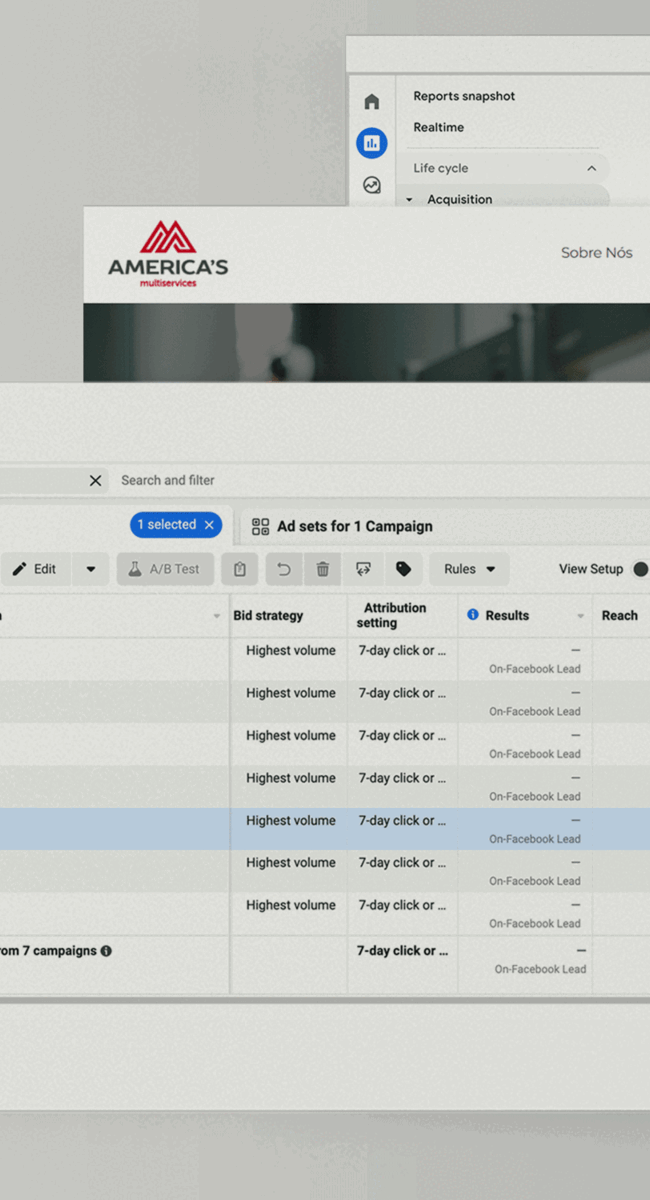Click the undo arrow icon
Image resolution: width=650 pixels, height=1200 pixels.
click(x=284, y=569)
